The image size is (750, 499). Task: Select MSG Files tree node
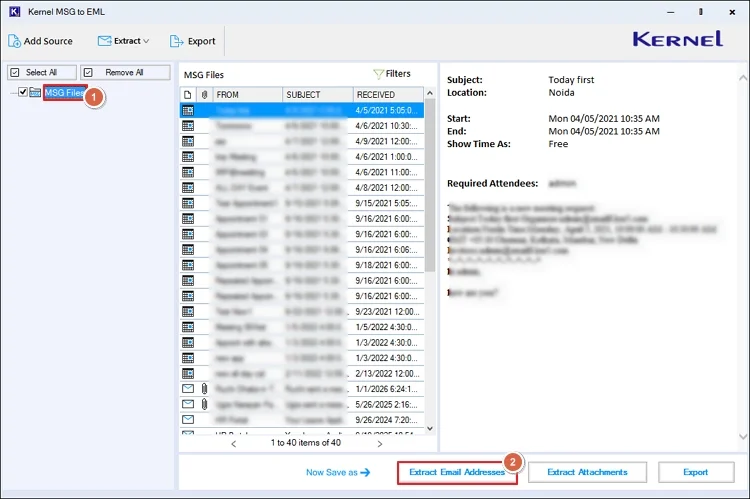65,92
